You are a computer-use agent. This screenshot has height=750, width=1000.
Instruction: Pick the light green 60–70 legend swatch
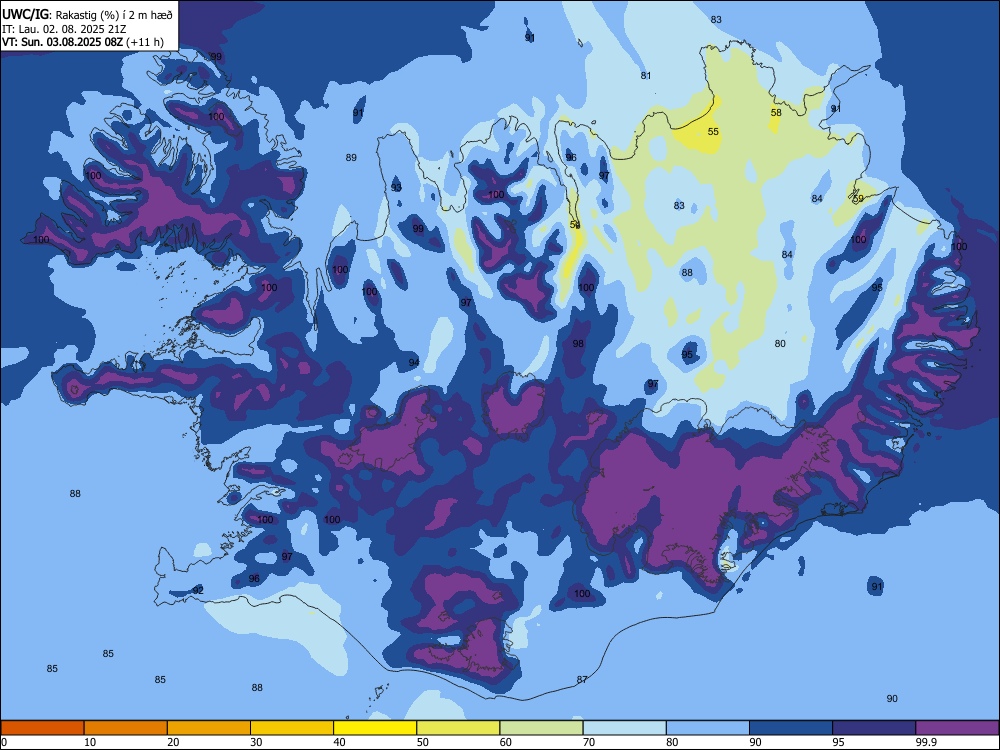tap(541, 728)
